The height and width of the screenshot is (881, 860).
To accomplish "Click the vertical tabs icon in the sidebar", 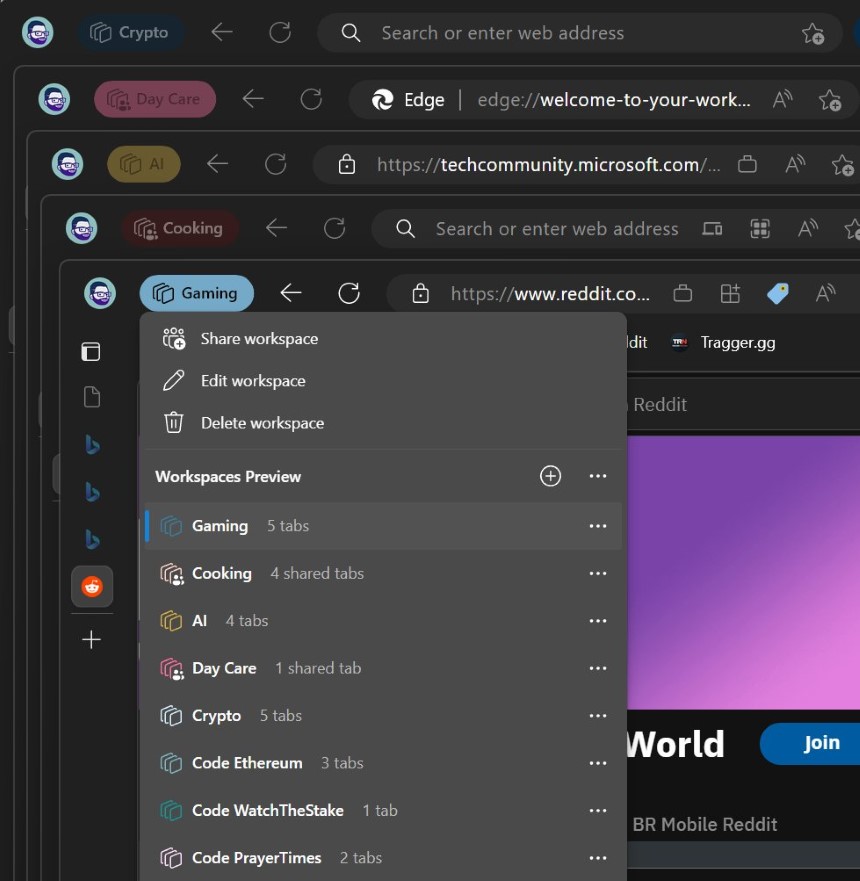I will [x=90, y=352].
